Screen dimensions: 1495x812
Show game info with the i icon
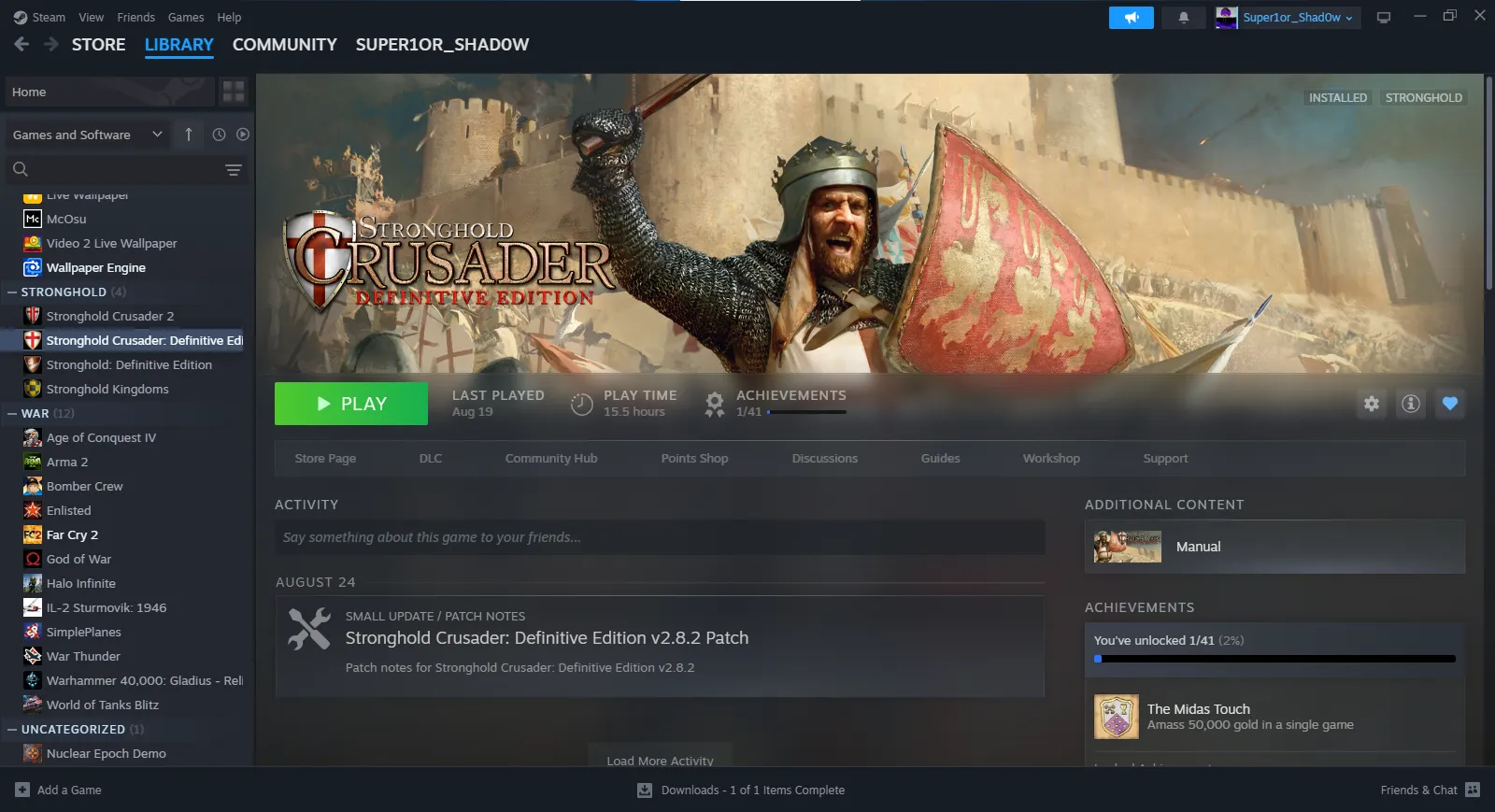pyautogui.click(x=1411, y=404)
